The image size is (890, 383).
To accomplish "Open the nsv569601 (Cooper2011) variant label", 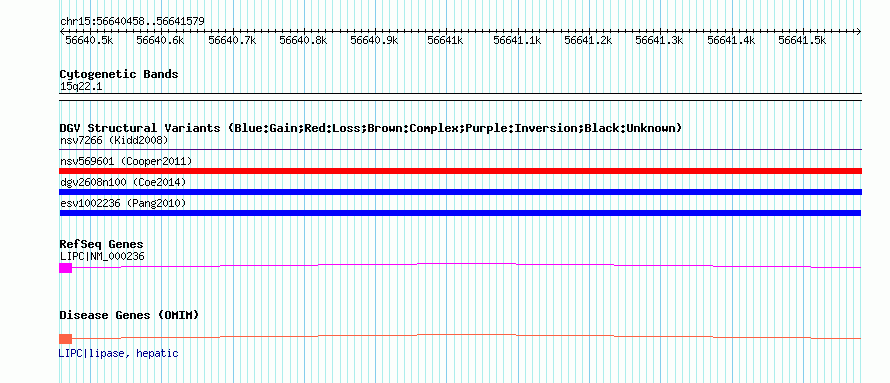I will (x=126, y=162).
